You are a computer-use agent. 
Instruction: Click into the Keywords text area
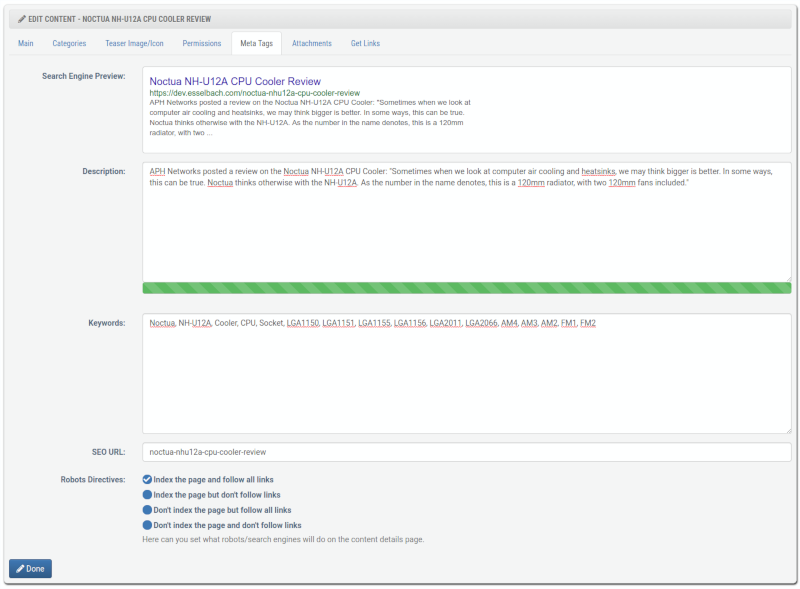(x=467, y=374)
